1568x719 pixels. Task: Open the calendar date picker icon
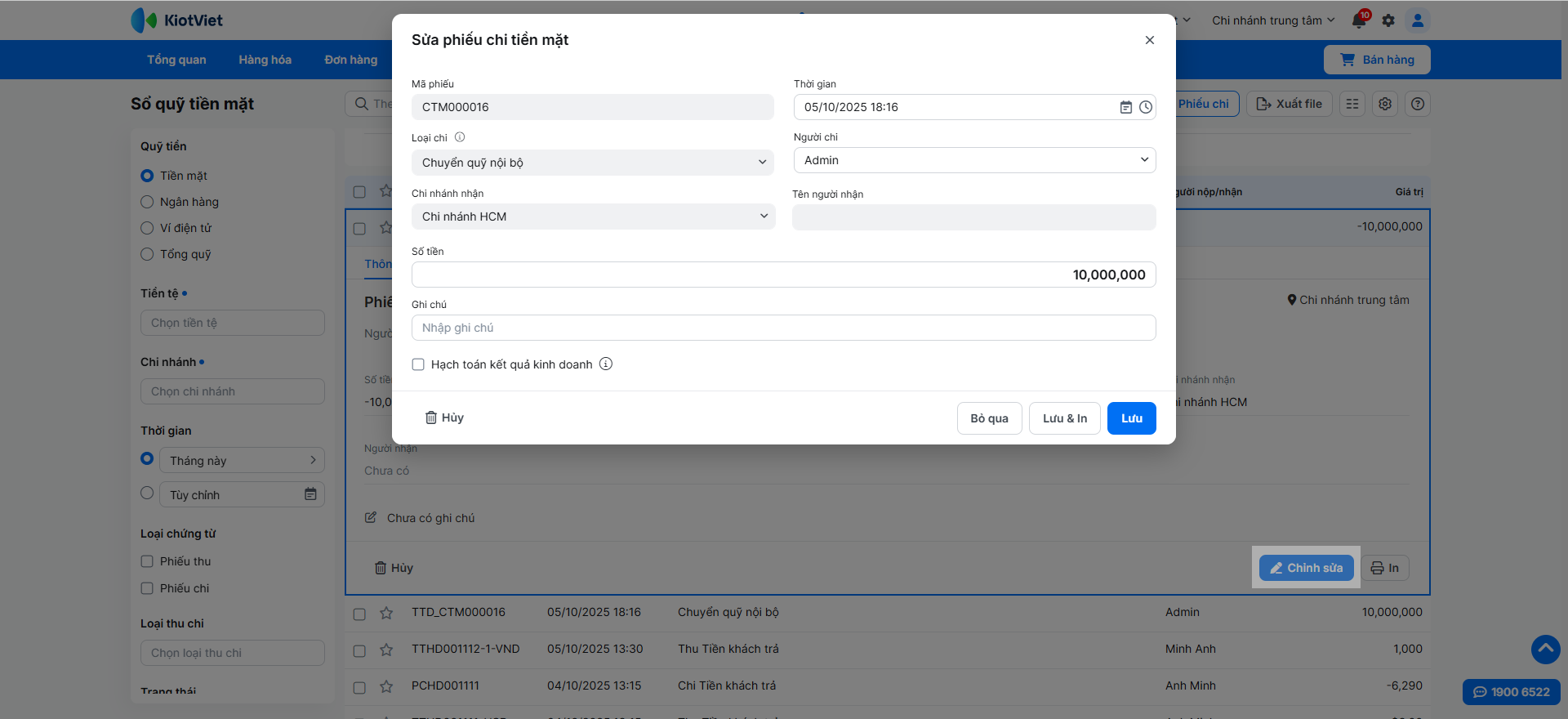tap(1125, 107)
